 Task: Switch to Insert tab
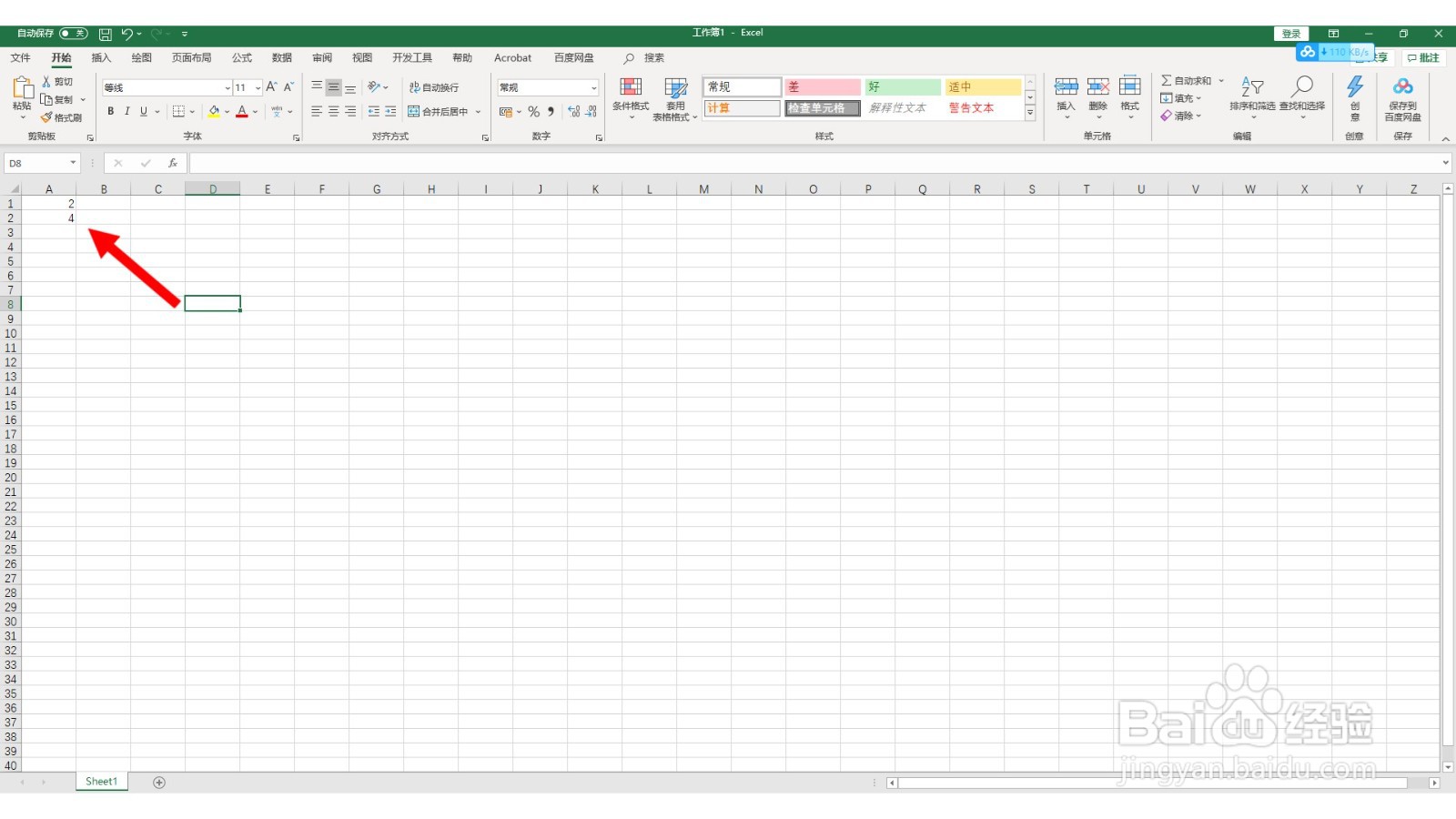tap(101, 57)
